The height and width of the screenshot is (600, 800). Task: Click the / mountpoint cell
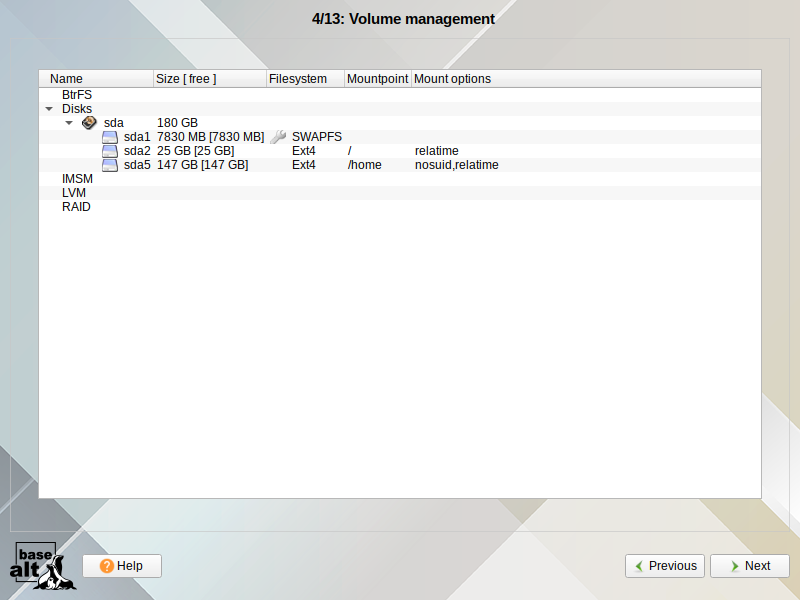[349, 151]
